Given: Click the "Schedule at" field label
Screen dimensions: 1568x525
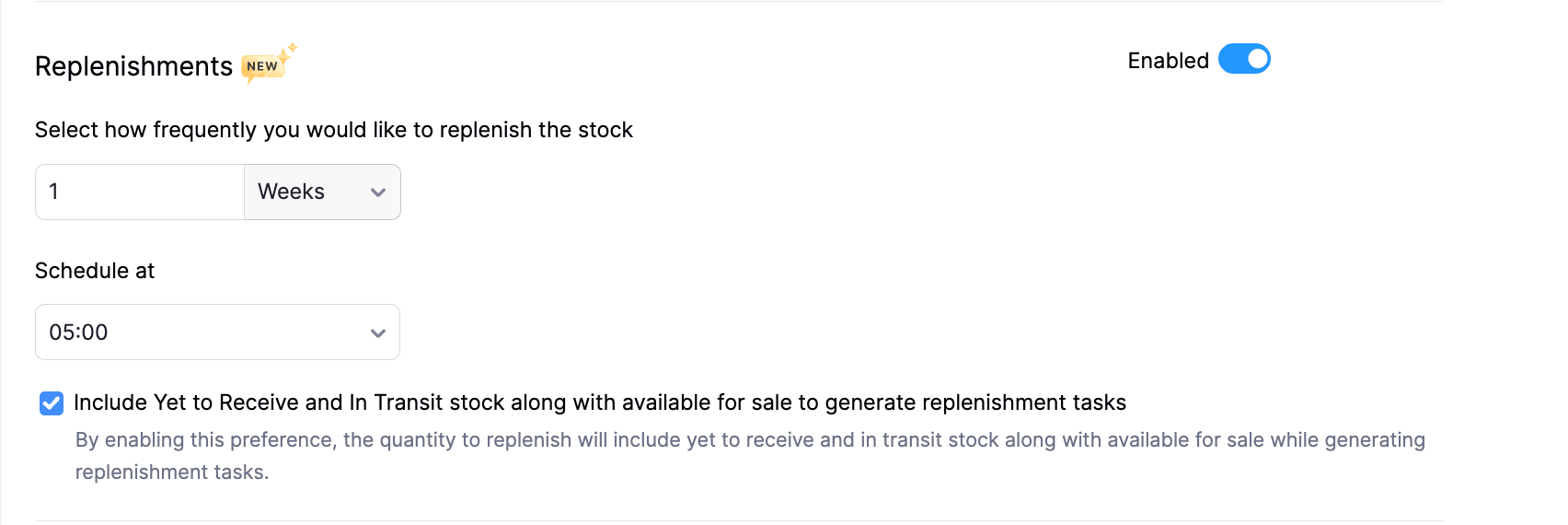Looking at the screenshot, I should point(95,271).
